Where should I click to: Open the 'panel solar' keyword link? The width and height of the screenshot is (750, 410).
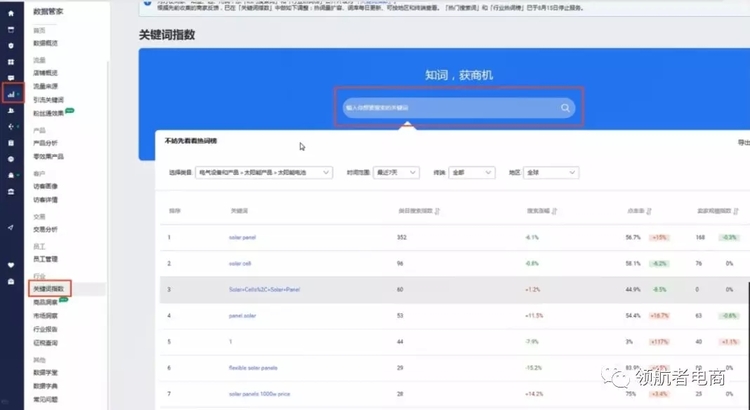pos(242,316)
